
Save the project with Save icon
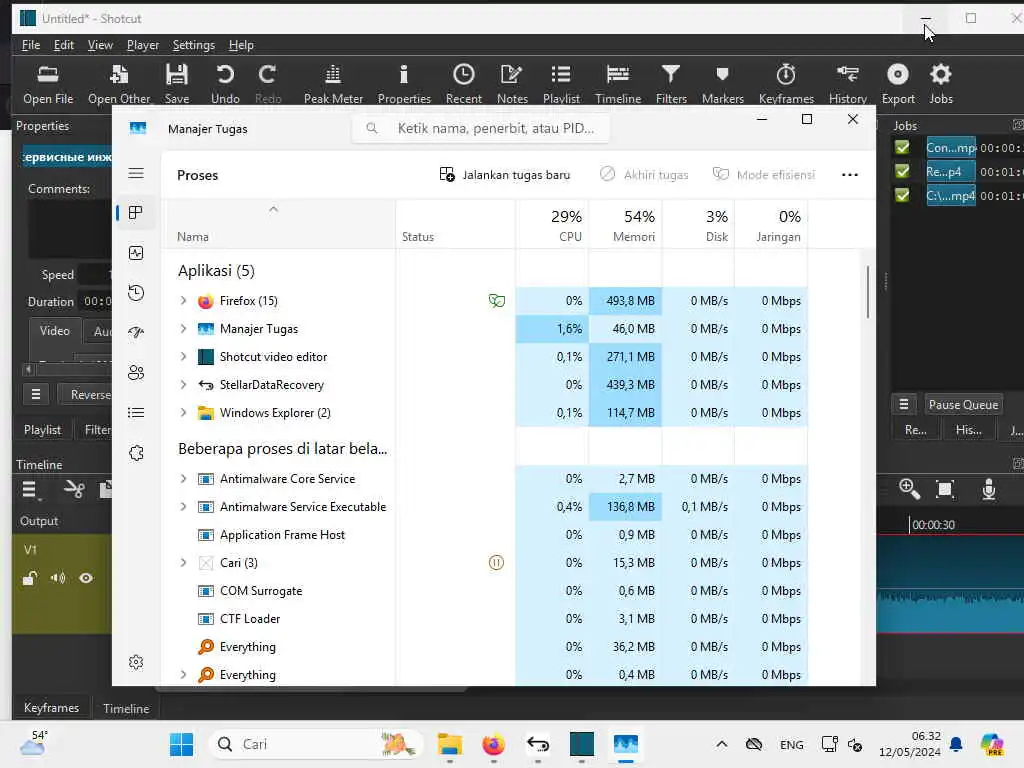click(177, 85)
